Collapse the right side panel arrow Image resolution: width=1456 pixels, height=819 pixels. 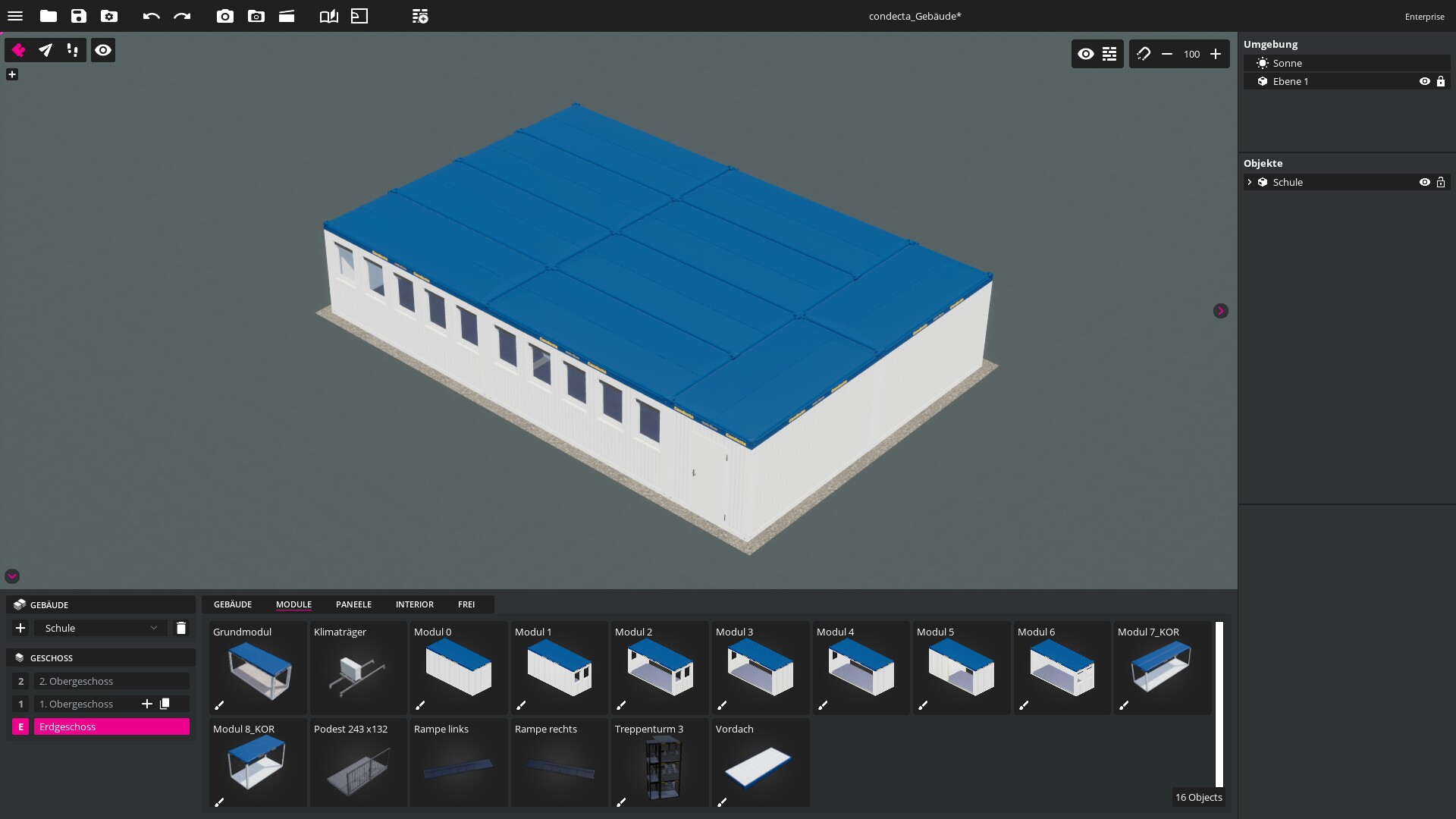tap(1220, 311)
